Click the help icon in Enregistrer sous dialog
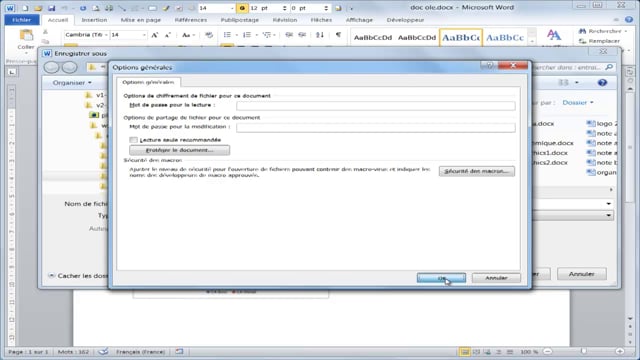The width and height of the screenshot is (640, 360). click(x=602, y=82)
